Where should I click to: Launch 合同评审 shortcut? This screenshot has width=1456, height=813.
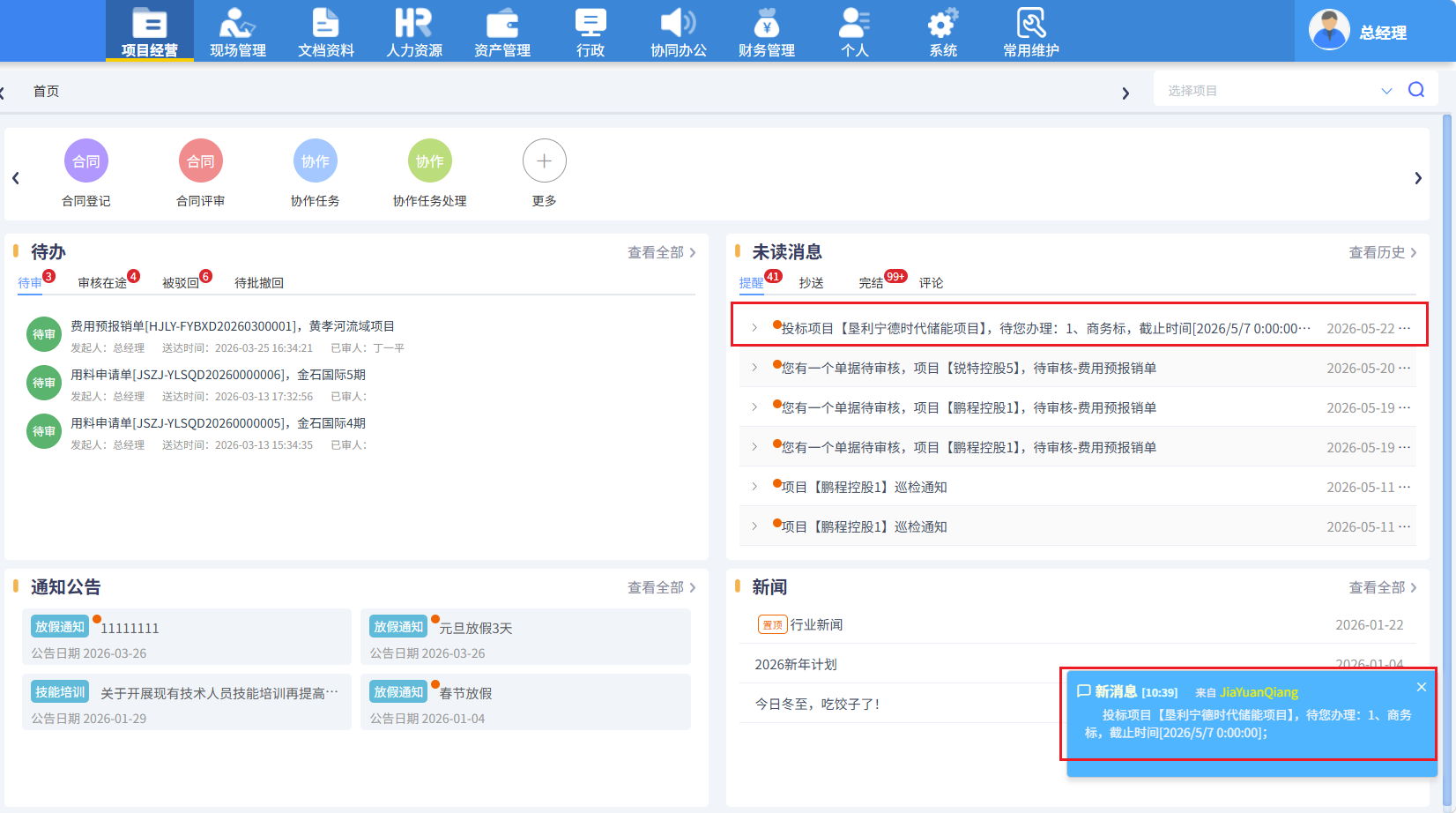coord(201,174)
